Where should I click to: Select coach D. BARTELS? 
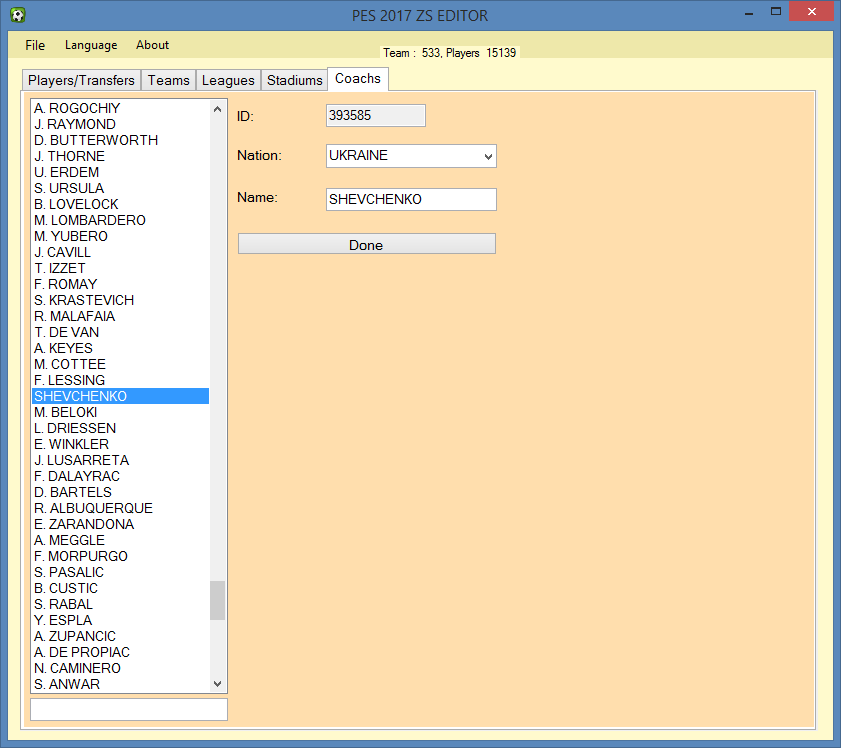[120, 492]
